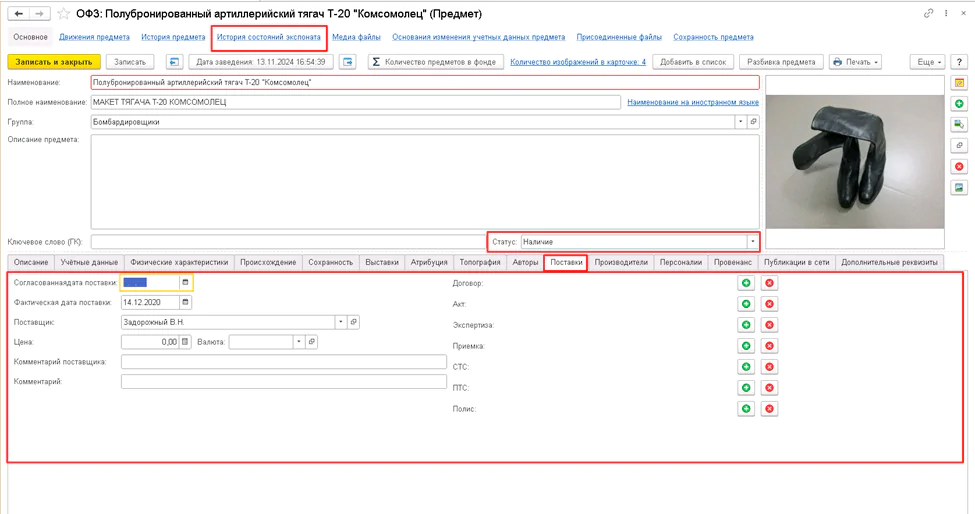Expand the Статус dropdown
Viewport: 975px width, 514px height.
[x=752, y=242]
